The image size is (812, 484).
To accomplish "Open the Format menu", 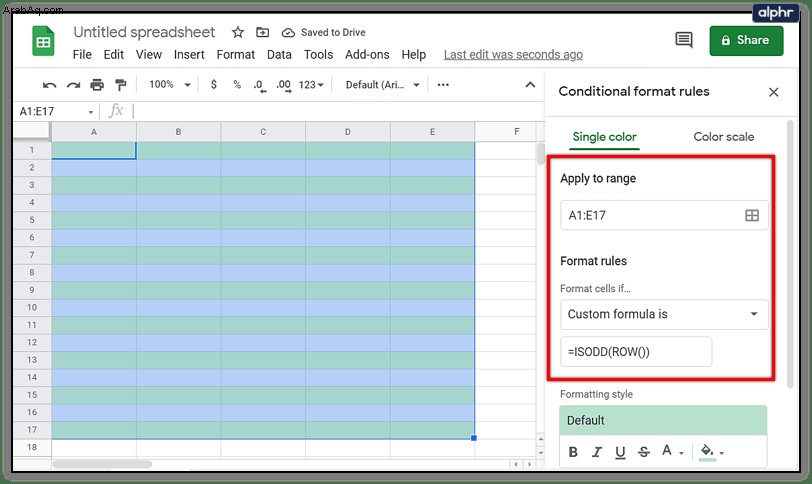I will (236, 54).
